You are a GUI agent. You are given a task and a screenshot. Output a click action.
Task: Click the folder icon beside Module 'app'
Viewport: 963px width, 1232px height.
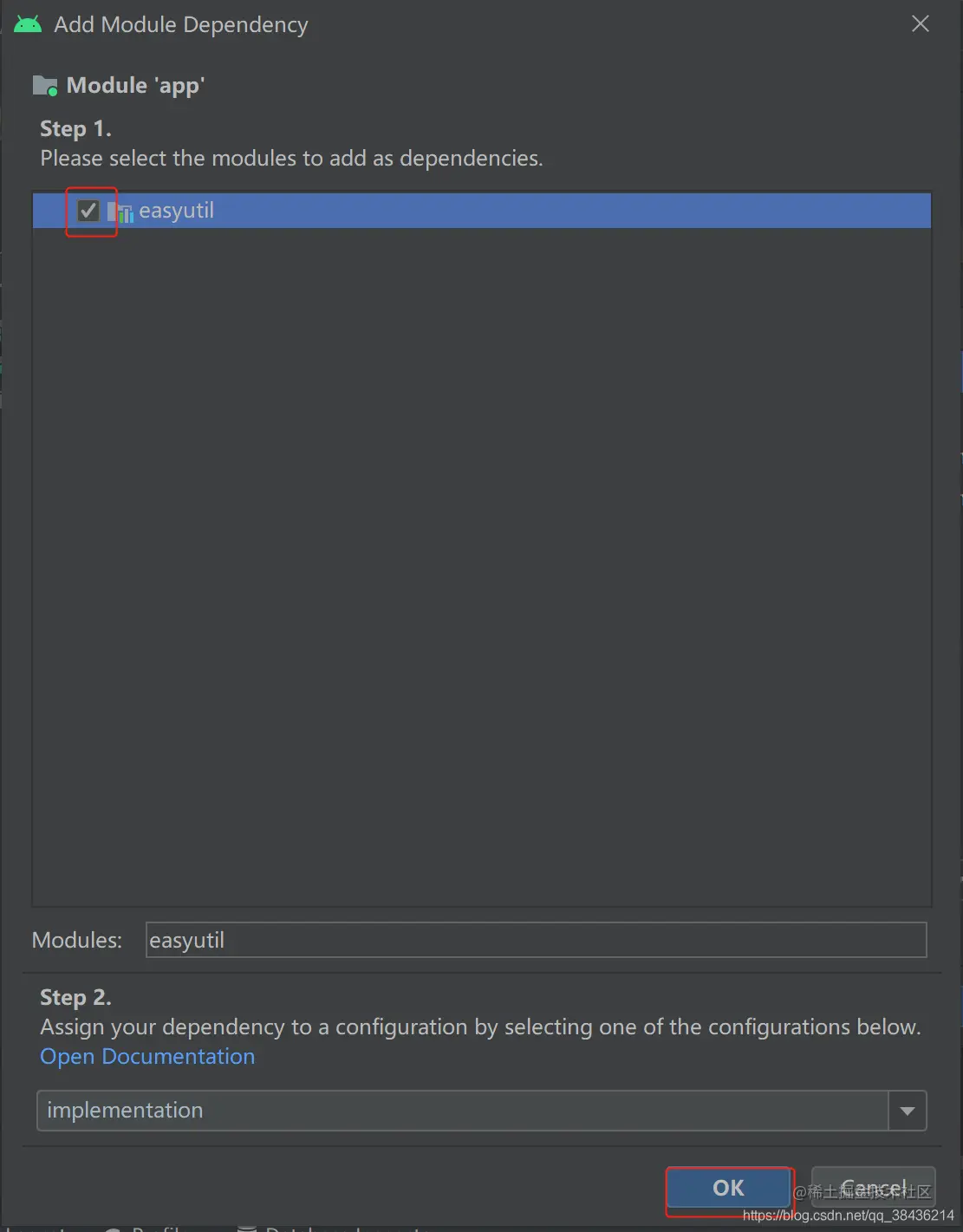(44, 85)
